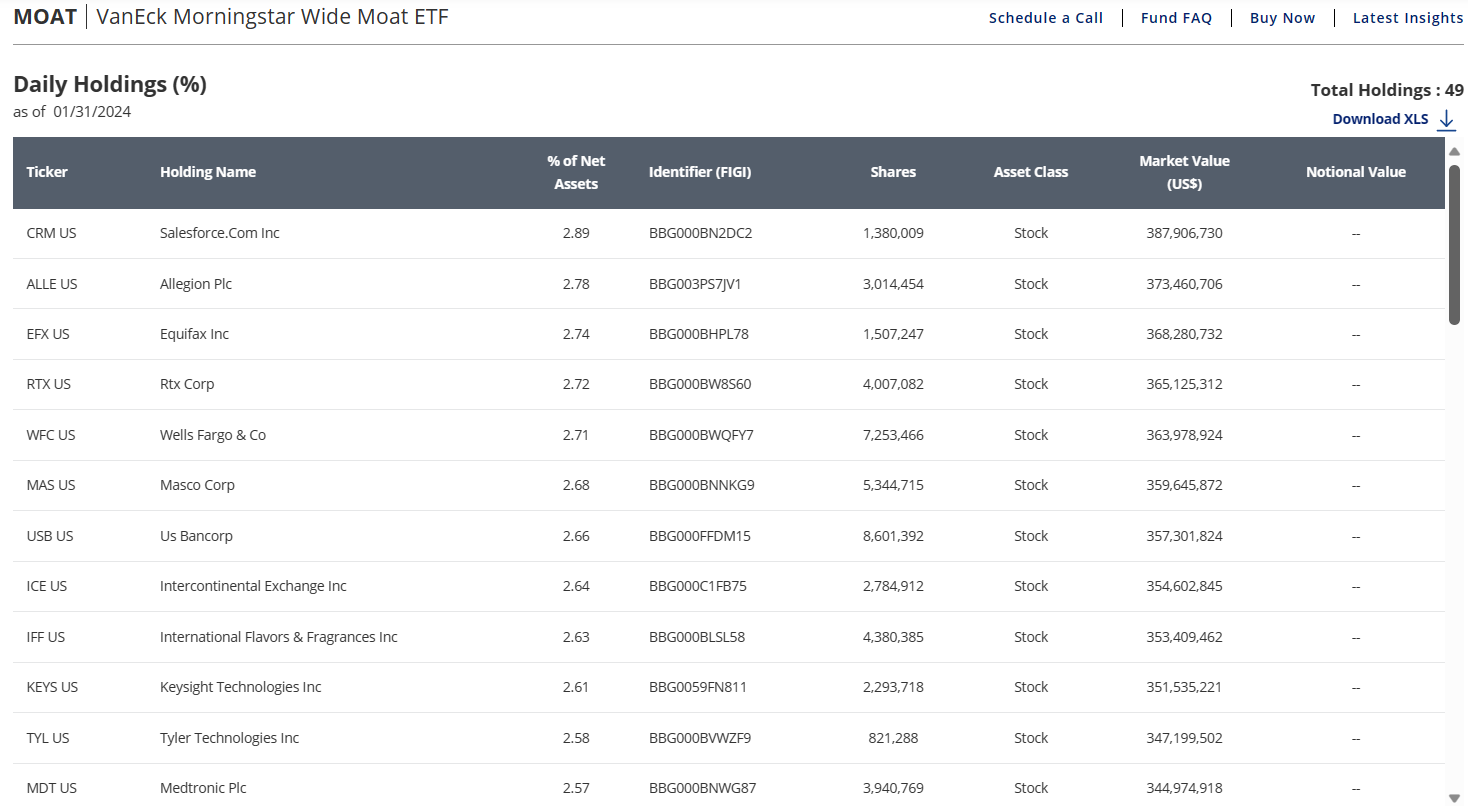Click the Intercontinental Exchange Inc holding name
This screenshot has height=806, width=1468.
tap(253, 586)
